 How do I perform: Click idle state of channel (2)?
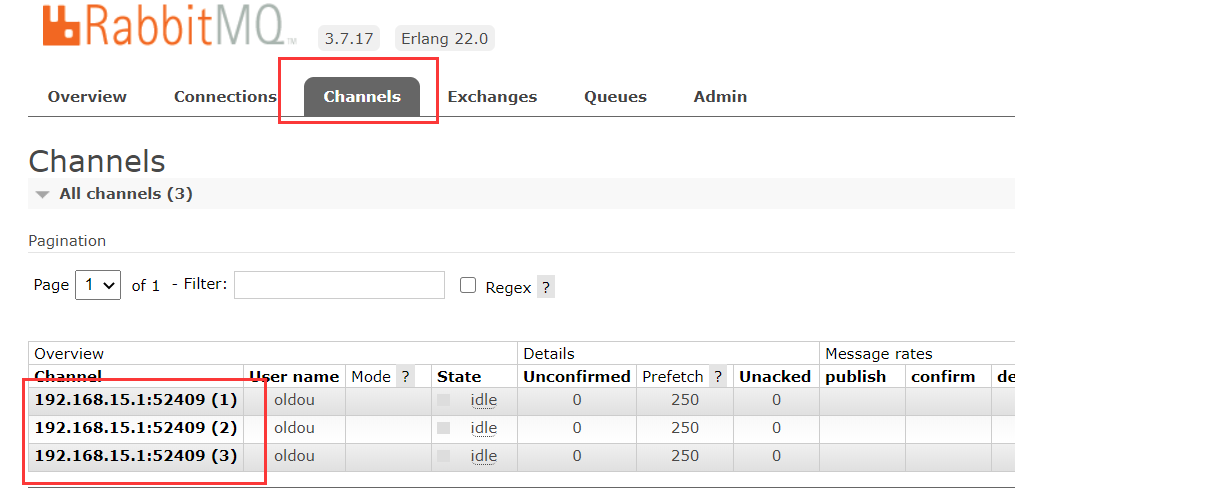[484, 428]
